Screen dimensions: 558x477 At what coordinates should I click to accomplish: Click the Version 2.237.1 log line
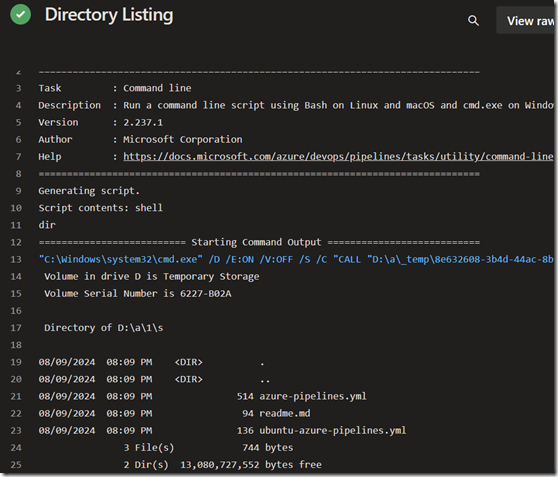click(101, 122)
